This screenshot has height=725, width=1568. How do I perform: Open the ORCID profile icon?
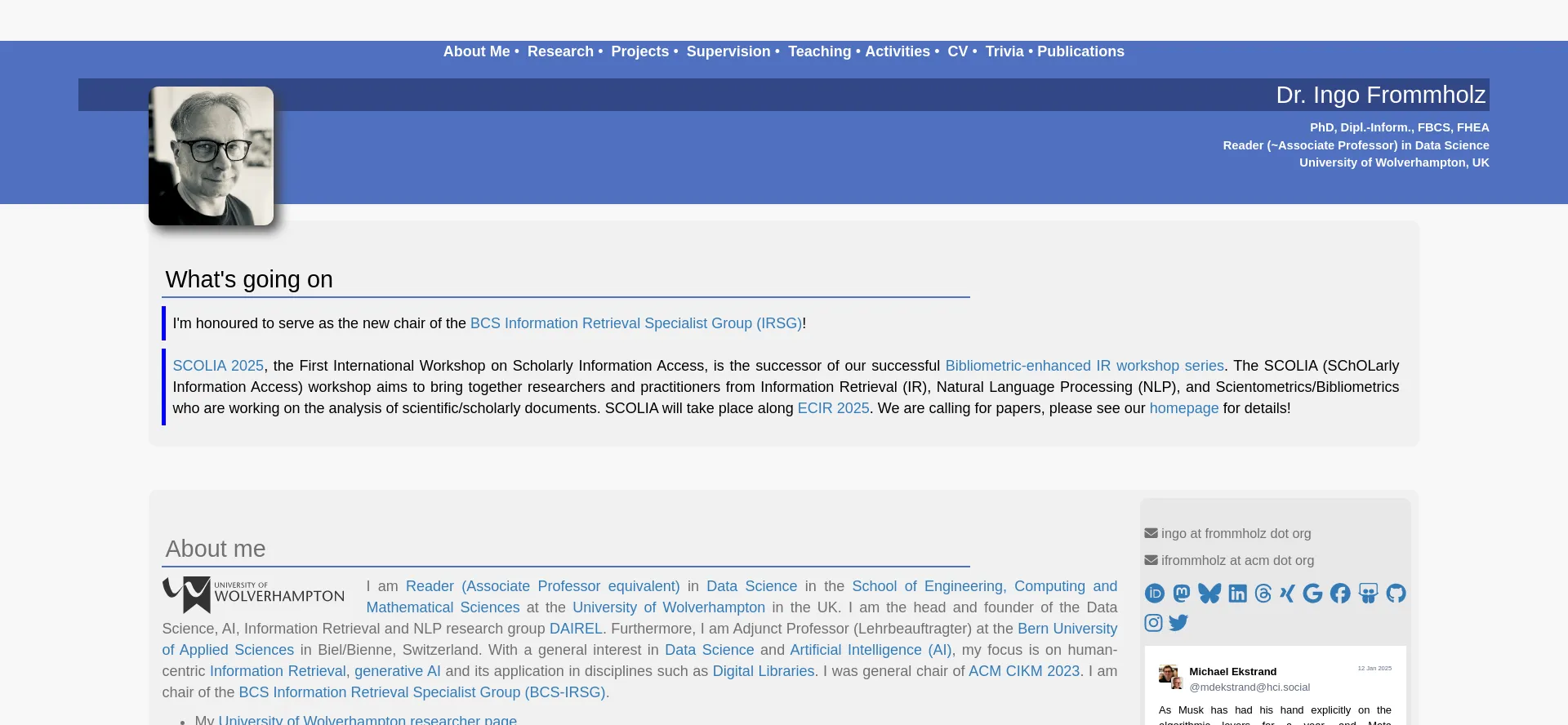pyautogui.click(x=1154, y=594)
